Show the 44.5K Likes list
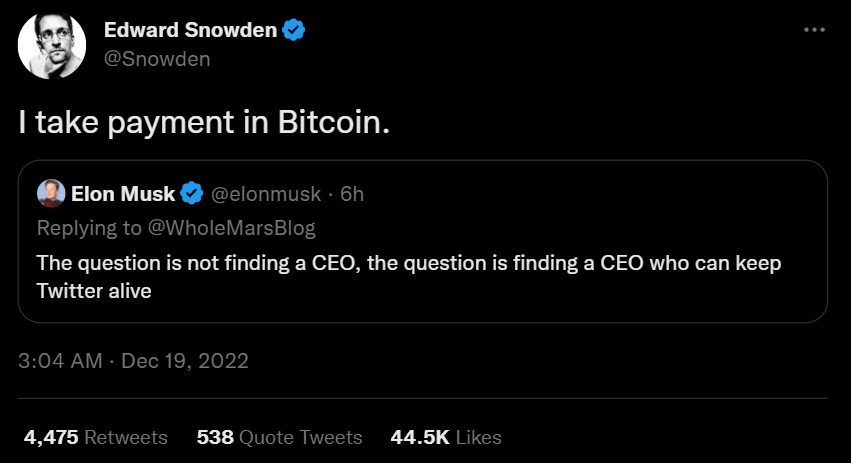 tap(446, 437)
